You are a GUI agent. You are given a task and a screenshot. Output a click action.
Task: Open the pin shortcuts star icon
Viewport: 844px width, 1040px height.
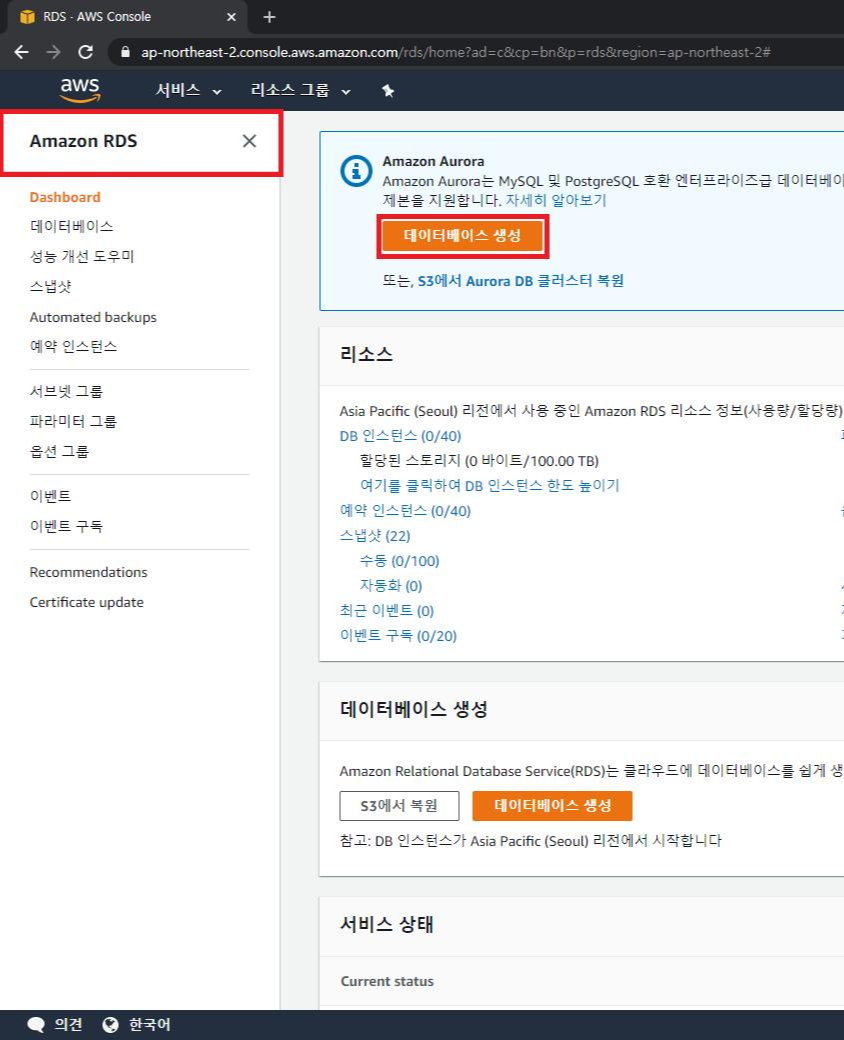click(x=388, y=91)
